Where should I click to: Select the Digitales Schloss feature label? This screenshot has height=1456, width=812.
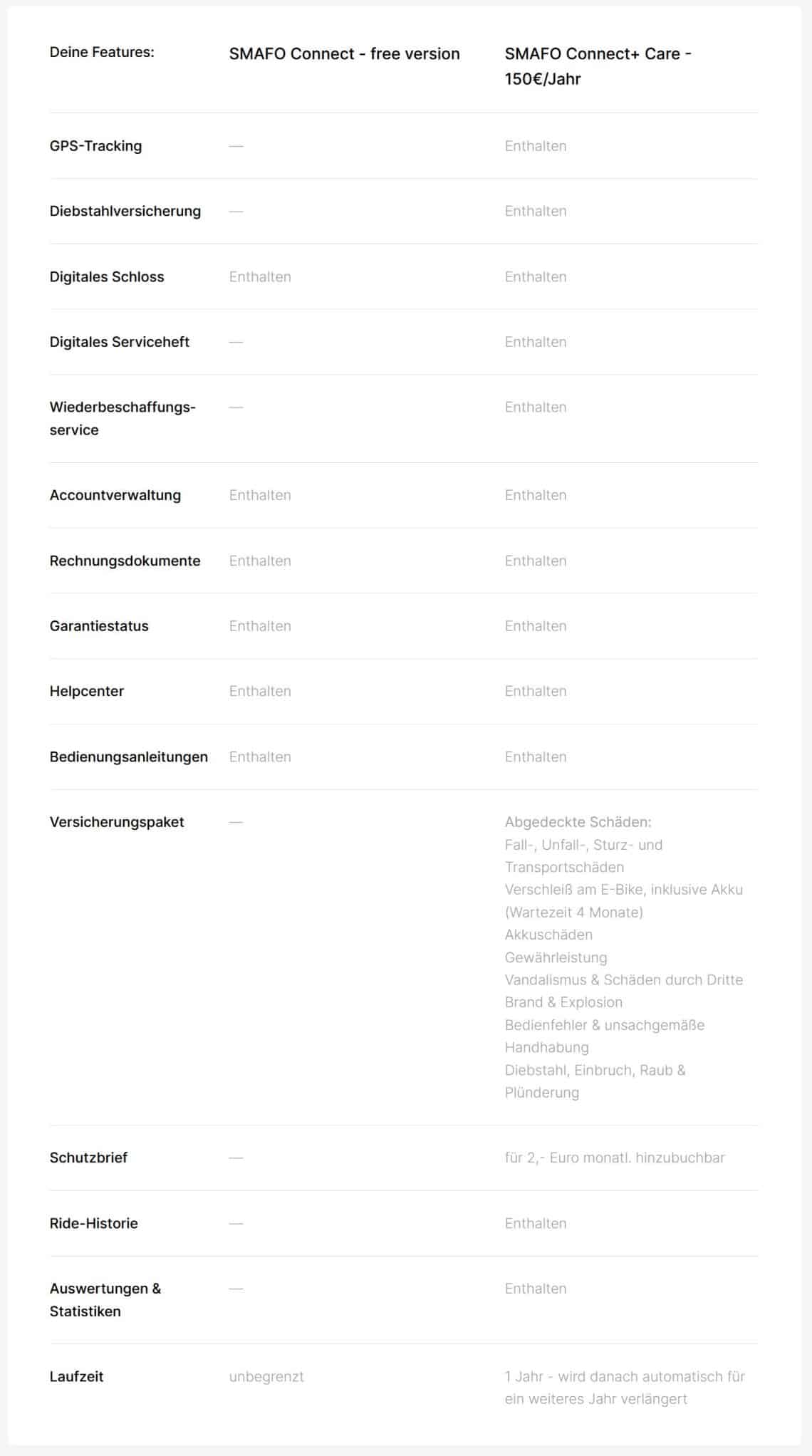click(x=107, y=276)
